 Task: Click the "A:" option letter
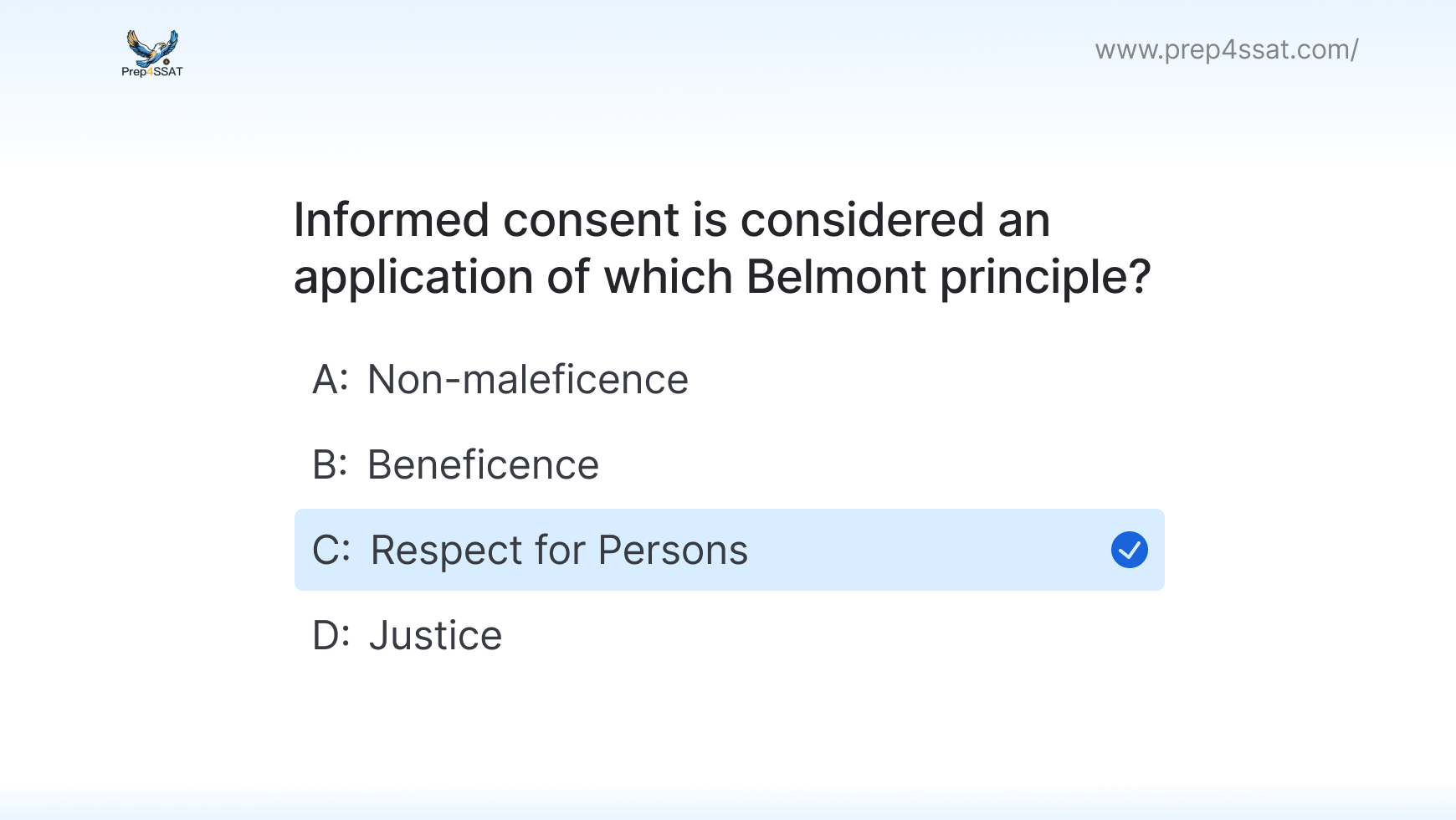(x=330, y=379)
